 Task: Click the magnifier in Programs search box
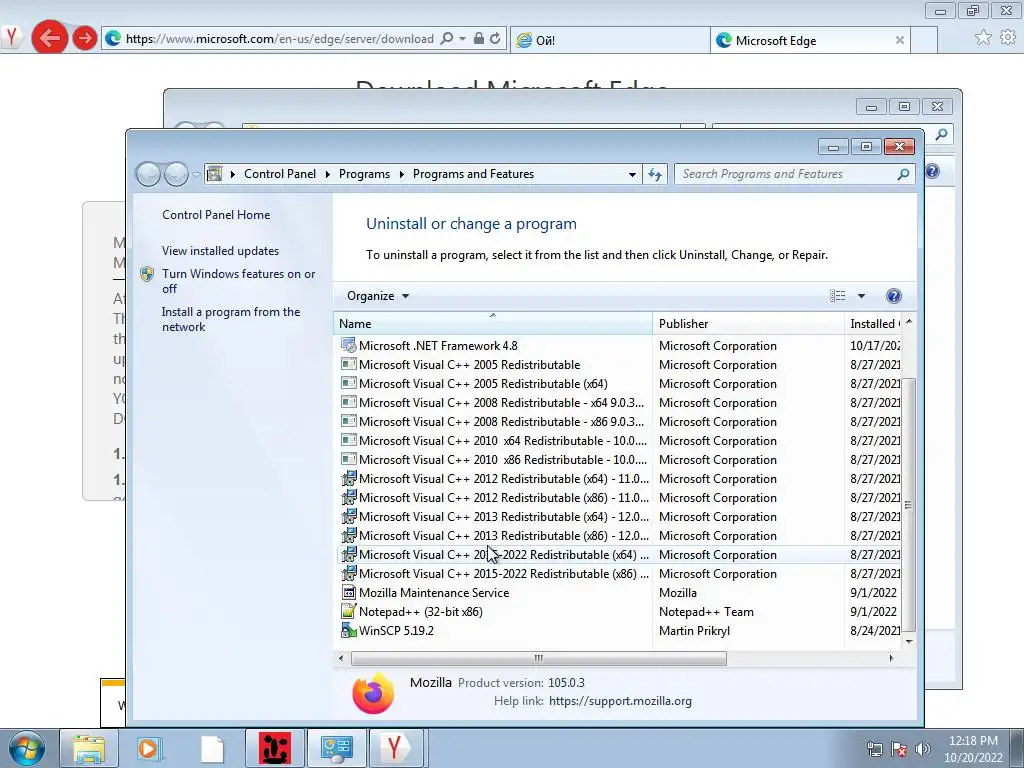(903, 174)
